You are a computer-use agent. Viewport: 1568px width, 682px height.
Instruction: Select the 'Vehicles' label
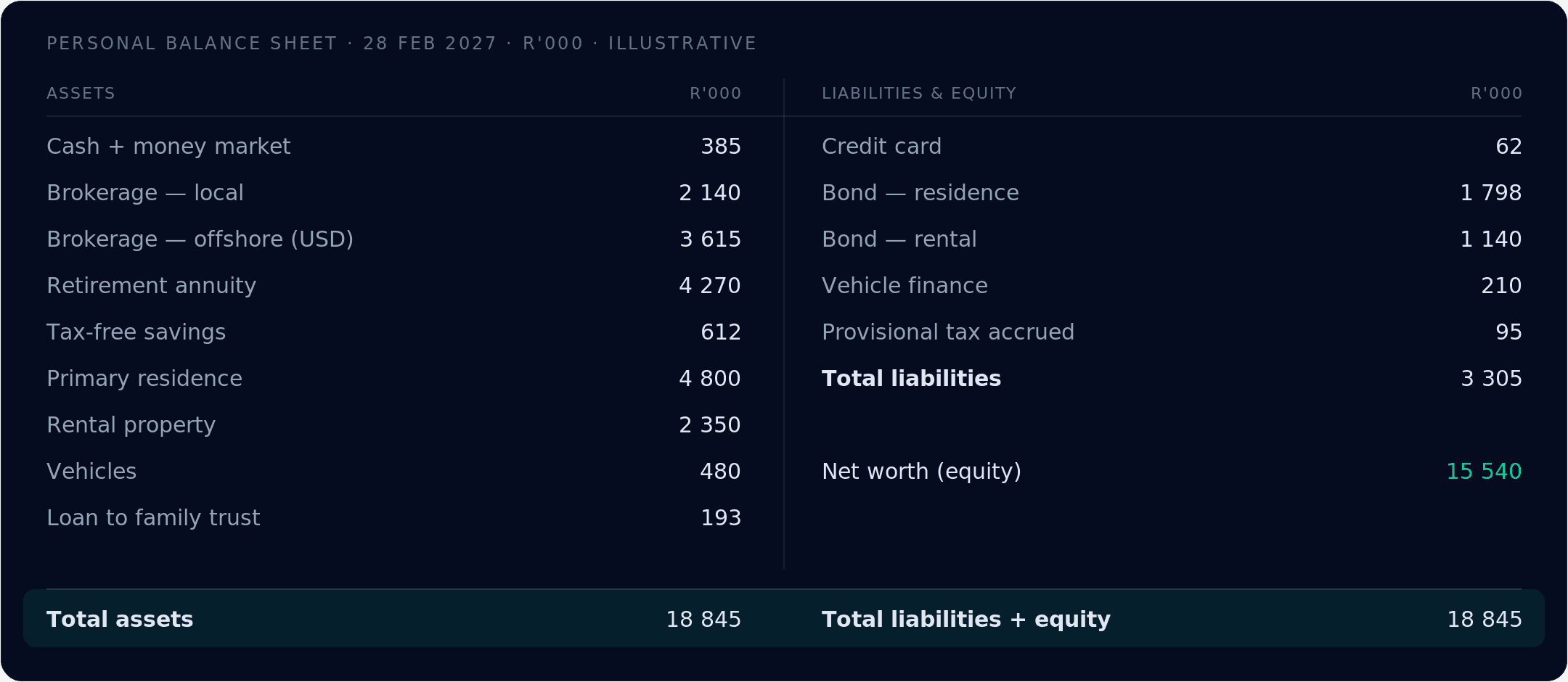click(91, 472)
